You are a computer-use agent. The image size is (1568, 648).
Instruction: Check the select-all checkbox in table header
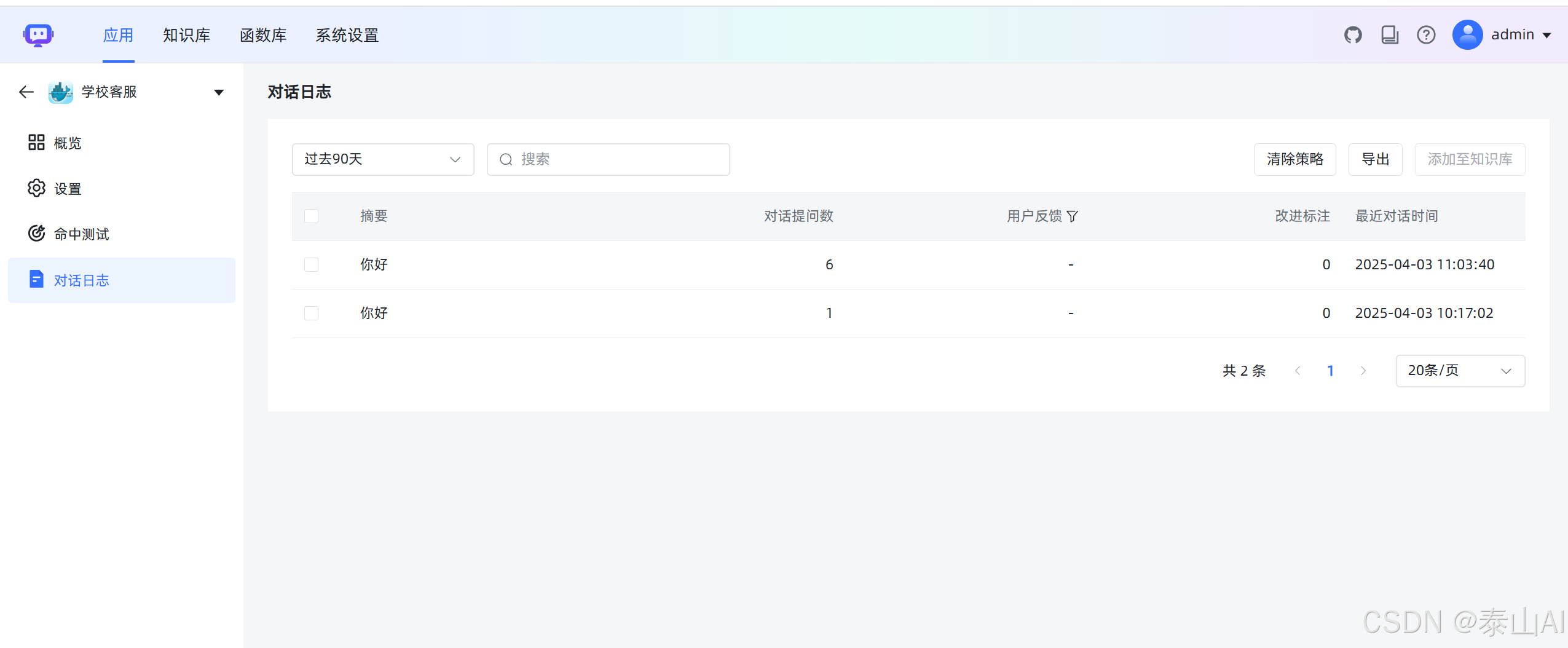pyautogui.click(x=311, y=216)
